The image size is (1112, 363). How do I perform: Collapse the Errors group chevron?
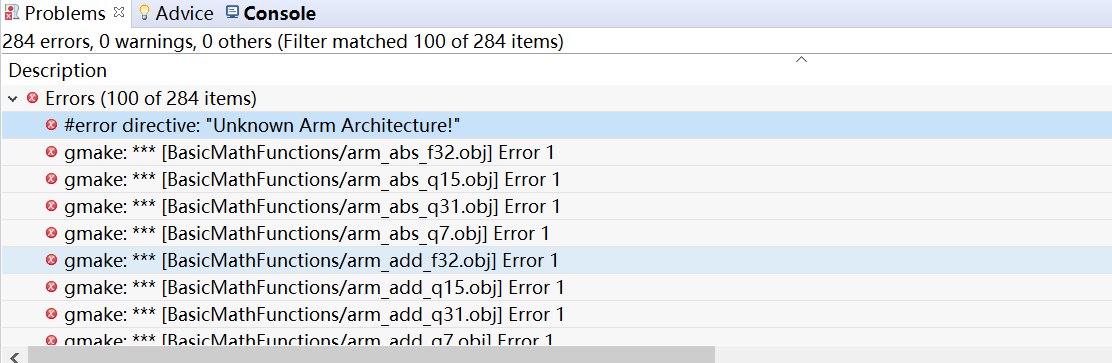(12, 98)
